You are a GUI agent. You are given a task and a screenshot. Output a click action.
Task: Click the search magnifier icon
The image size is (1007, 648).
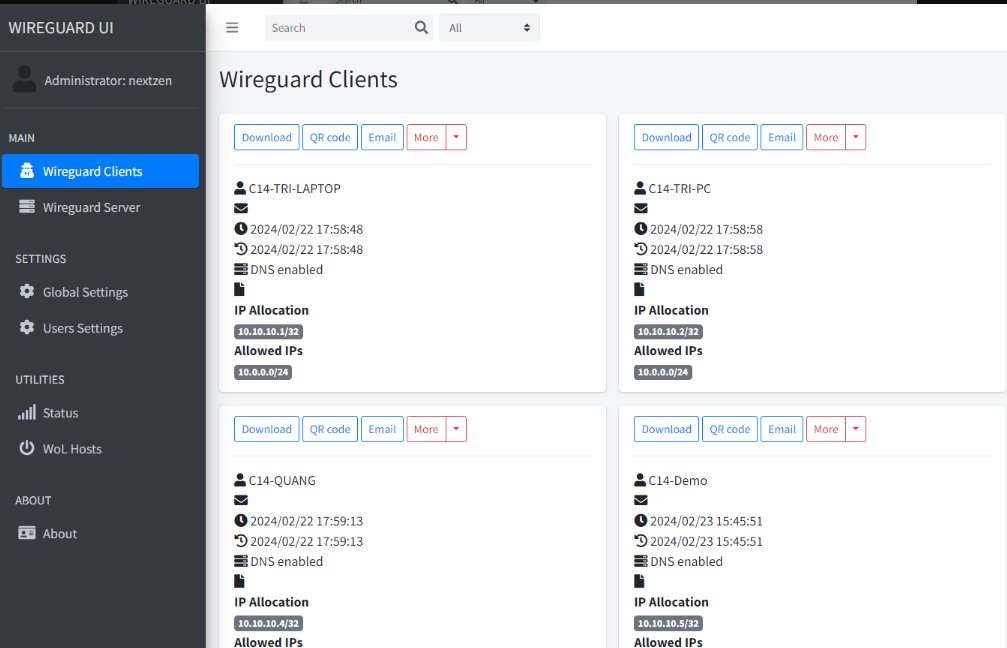pyautogui.click(x=421, y=28)
